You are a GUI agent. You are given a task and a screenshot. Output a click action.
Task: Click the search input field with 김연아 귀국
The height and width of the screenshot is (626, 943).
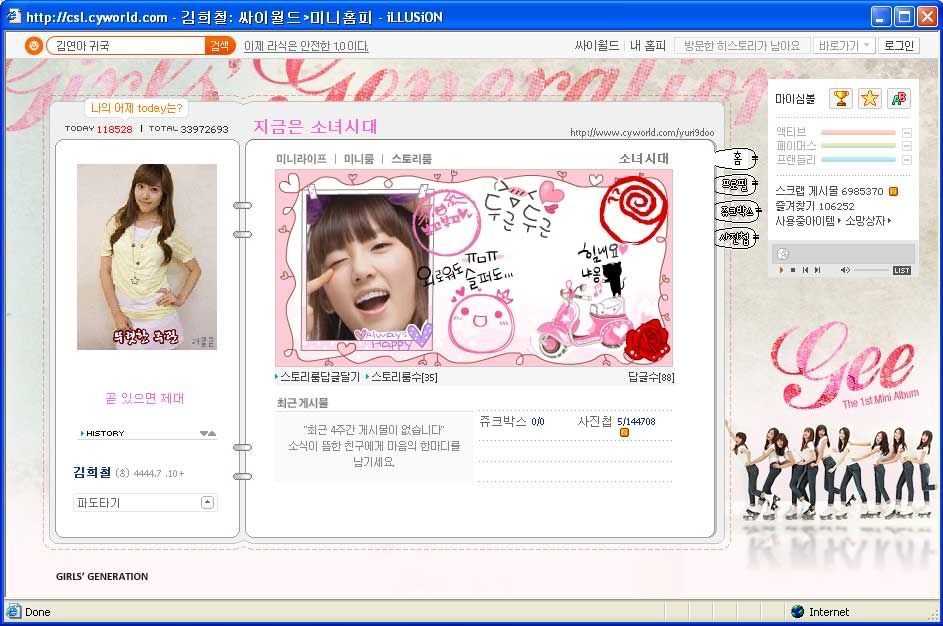(x=126, y=46)
